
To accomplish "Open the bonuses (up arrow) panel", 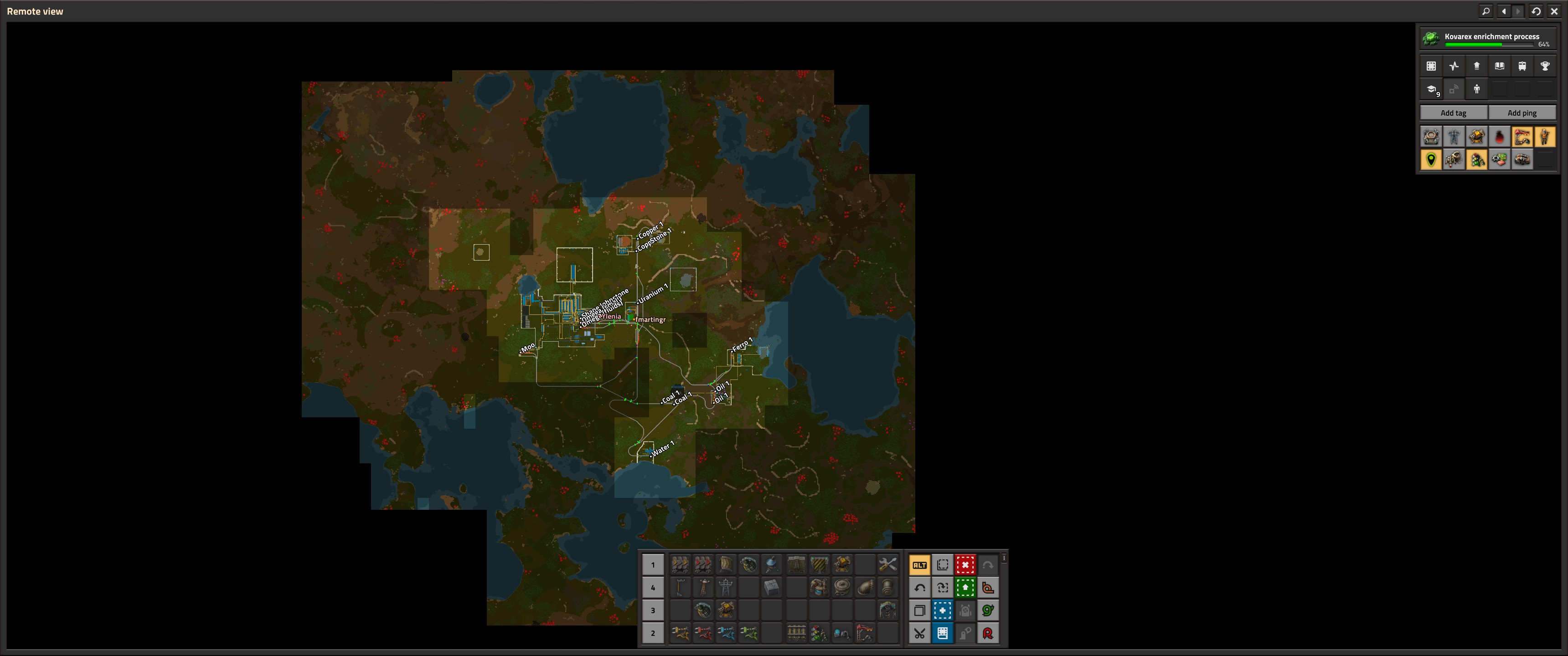I will (1477, 67).
